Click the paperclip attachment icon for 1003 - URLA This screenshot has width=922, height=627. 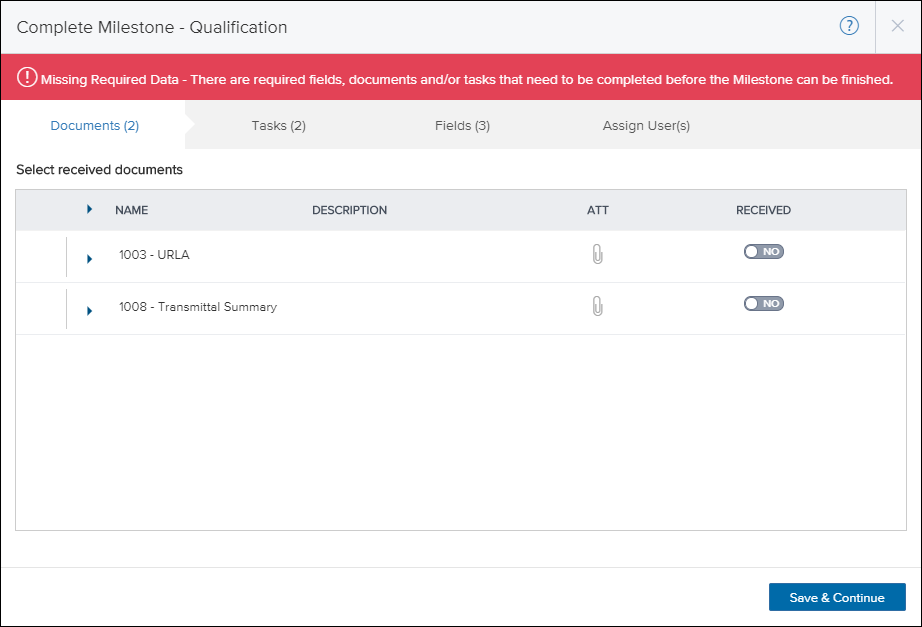597,254
